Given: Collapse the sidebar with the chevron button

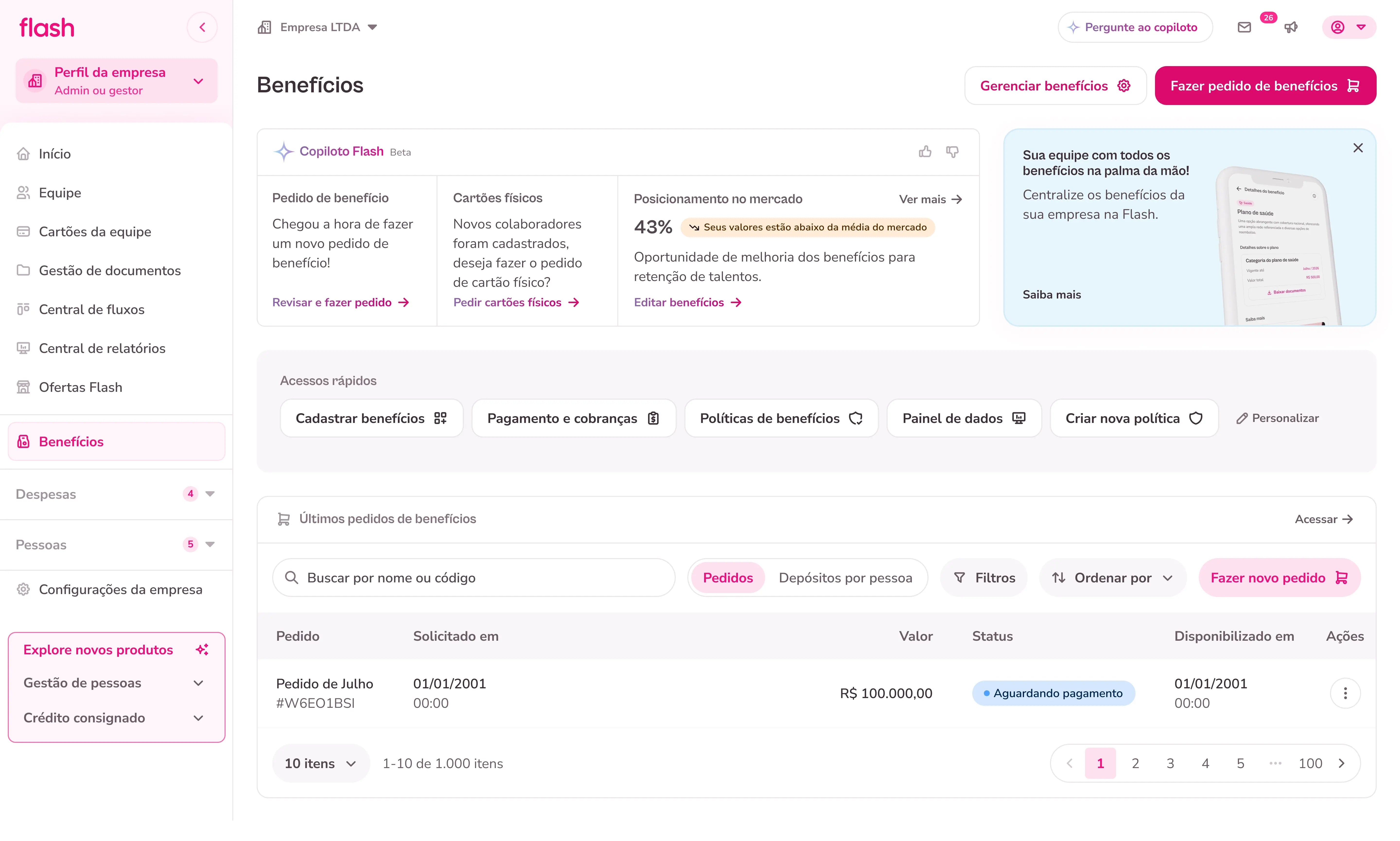Looking at the screenshot, I should click(x=202, y=27).
